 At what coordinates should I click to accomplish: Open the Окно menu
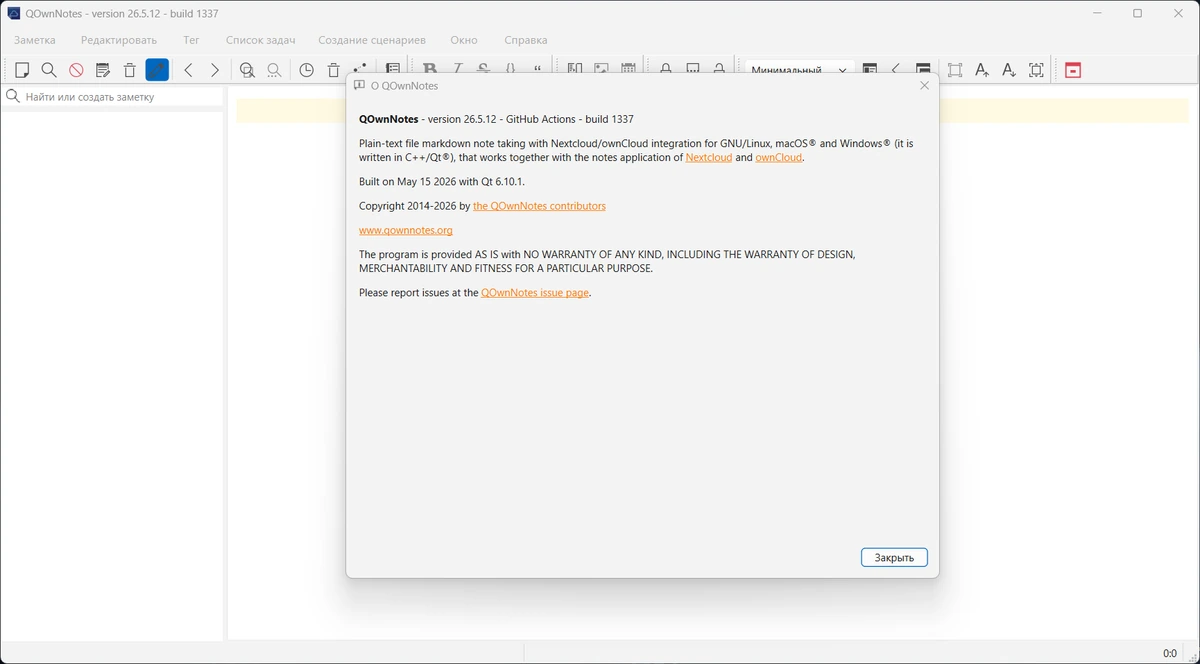[464, 40]
